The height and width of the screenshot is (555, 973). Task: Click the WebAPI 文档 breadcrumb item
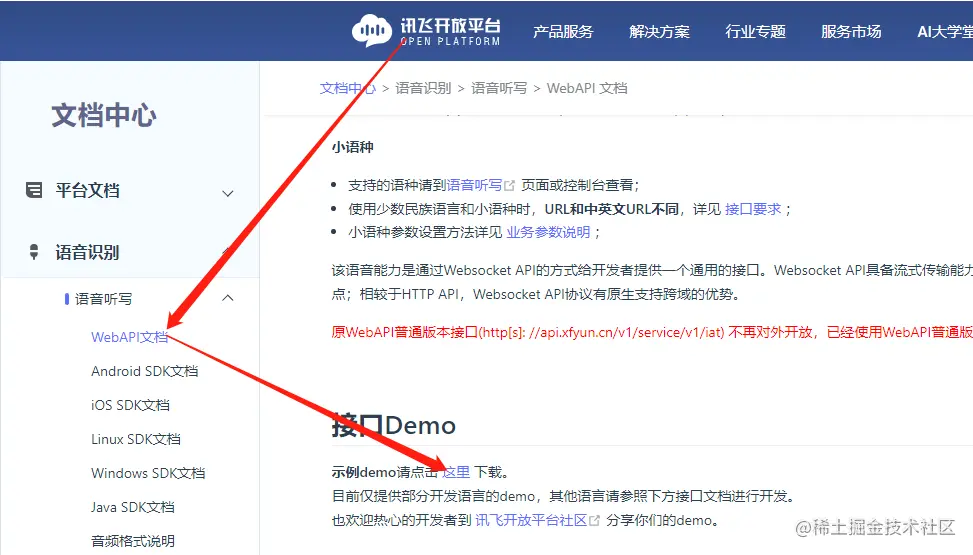[587, 88]
